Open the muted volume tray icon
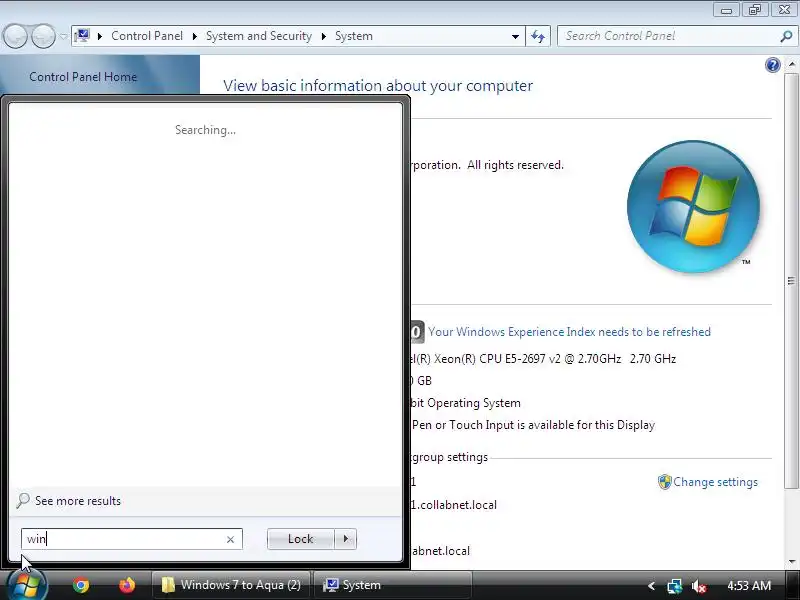This screenshot has width=800, height=600. click(x=698, y=586)
